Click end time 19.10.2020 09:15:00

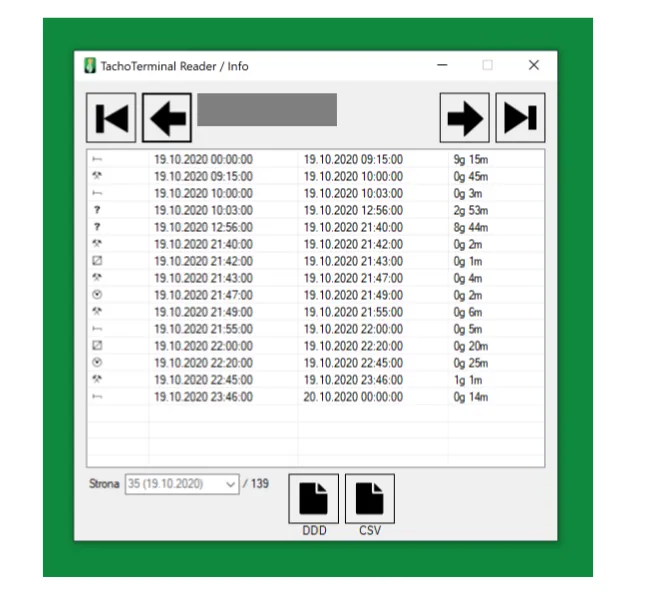point(353,160)
